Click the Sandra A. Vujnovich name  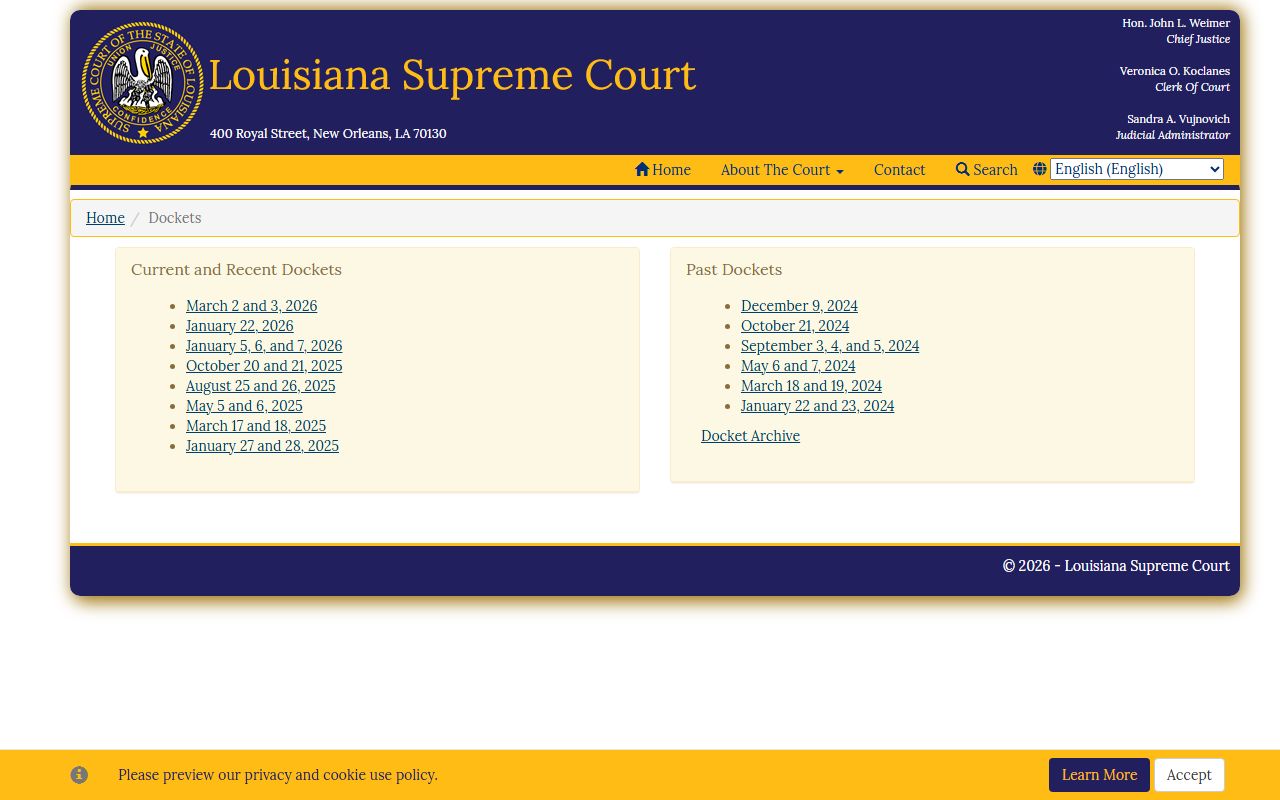coord(1178,119)
